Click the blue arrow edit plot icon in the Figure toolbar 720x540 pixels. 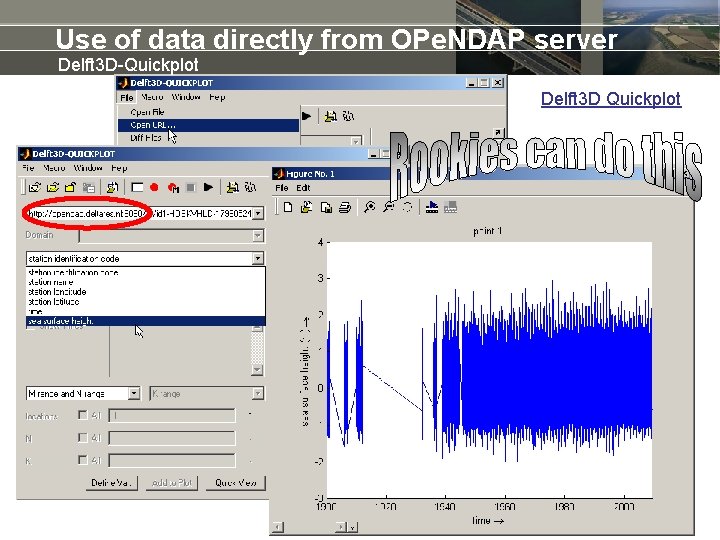click(x=432, y=208)
